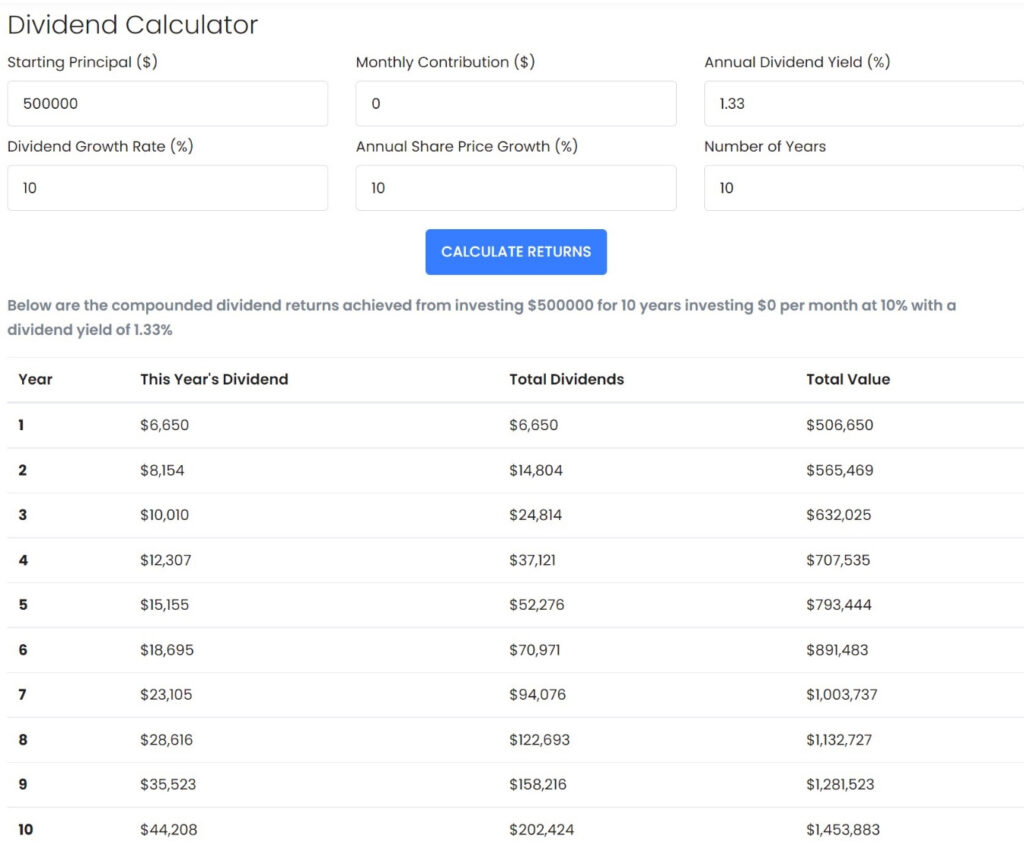Screen dimensions: 1024x858
Task: Select the $94,076 total dividends cell
Action: [x=538, y=694]
